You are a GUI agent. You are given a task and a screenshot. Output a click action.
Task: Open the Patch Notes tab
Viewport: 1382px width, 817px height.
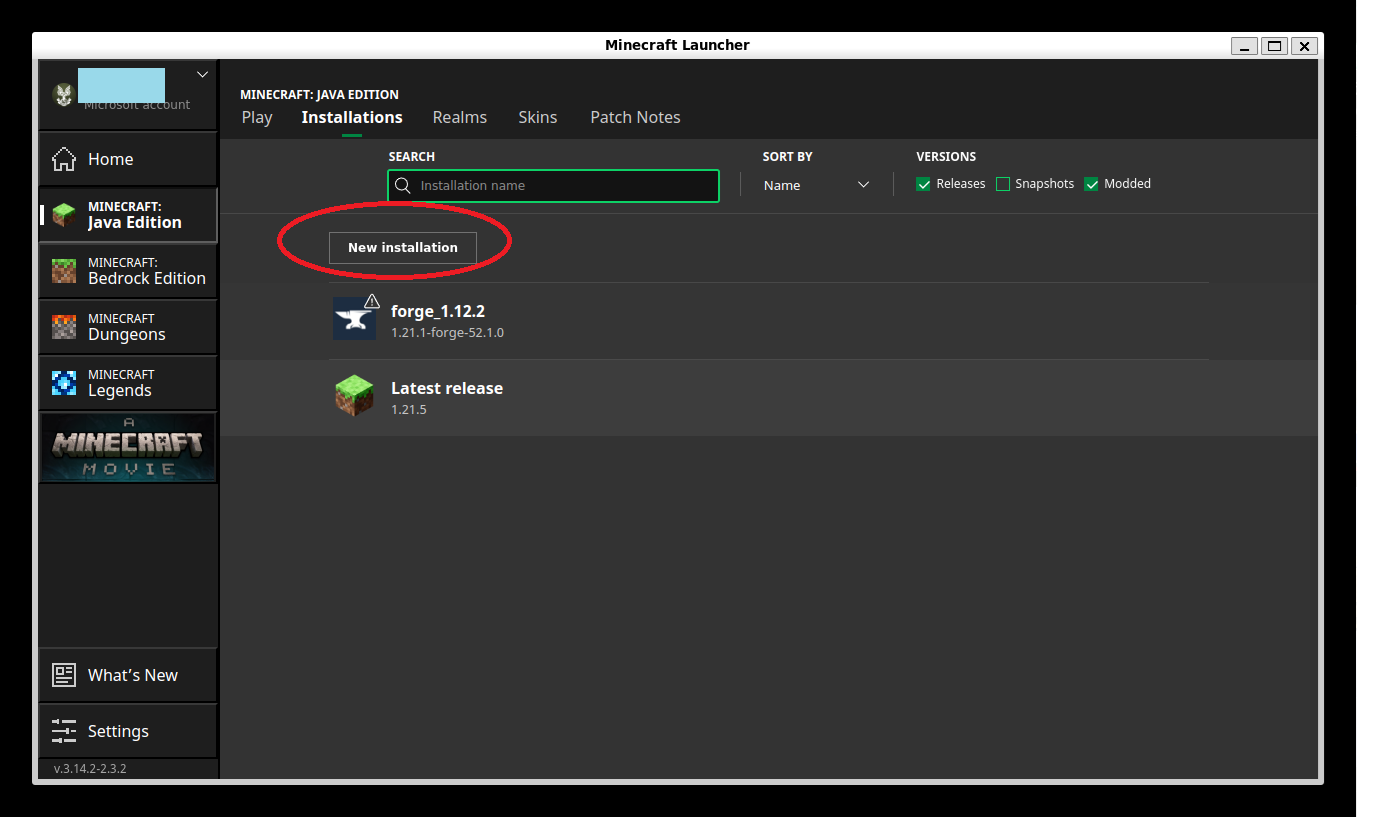point(635,117)
